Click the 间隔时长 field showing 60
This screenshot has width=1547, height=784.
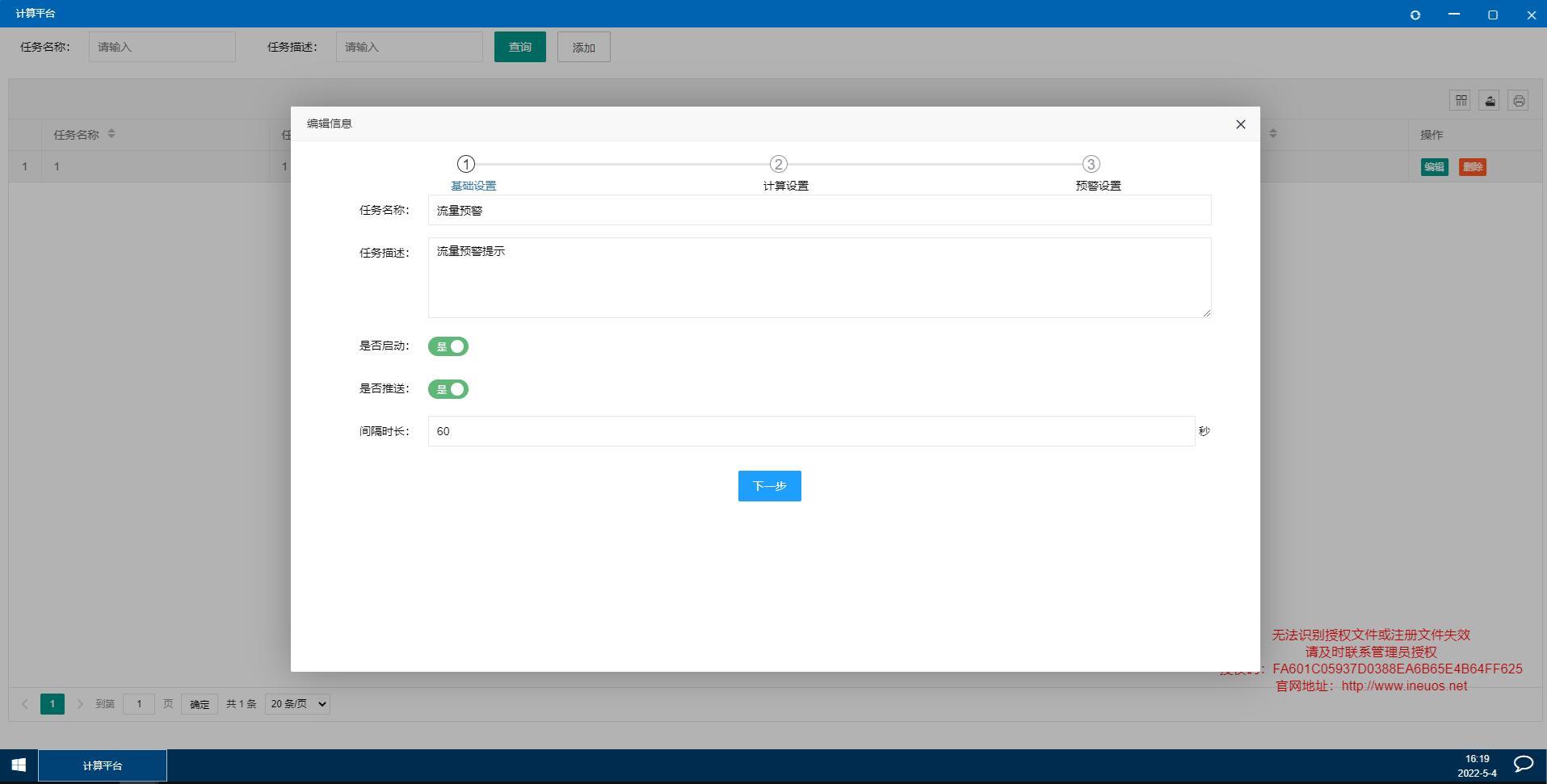point(811,431)
